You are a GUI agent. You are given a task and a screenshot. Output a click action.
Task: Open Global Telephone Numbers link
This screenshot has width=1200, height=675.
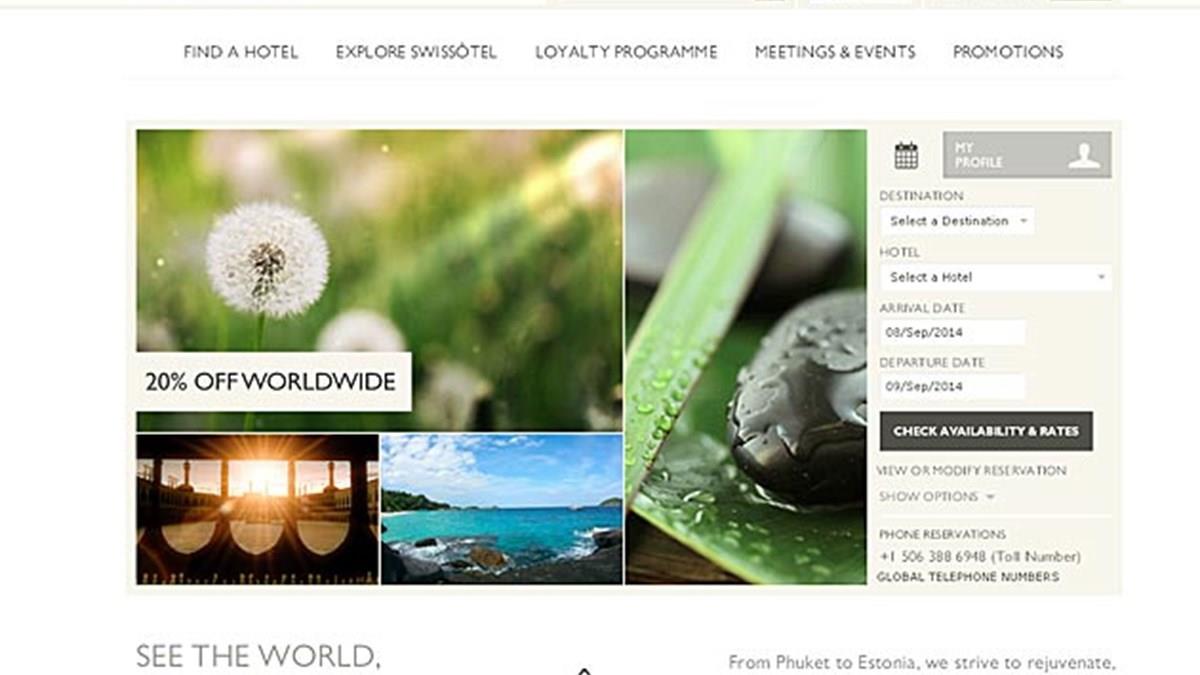click(968, 577)
